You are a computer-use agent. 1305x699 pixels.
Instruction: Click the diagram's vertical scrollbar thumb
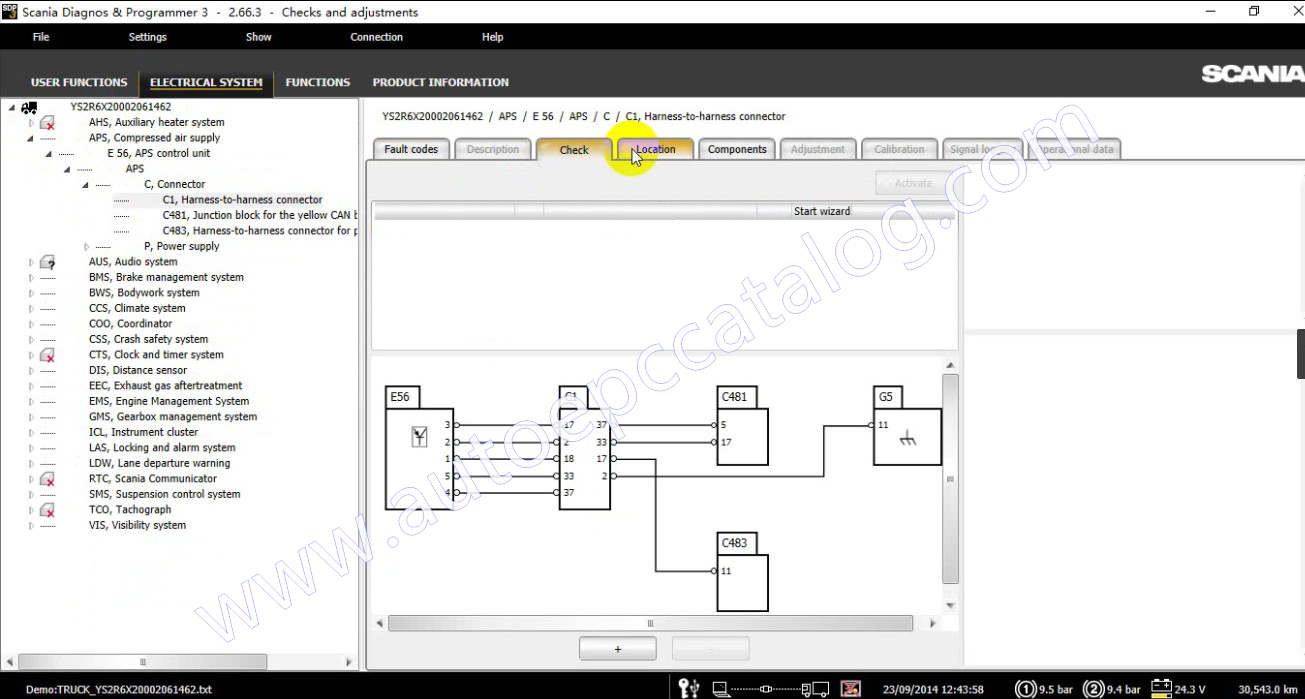[x=950, y=478]
